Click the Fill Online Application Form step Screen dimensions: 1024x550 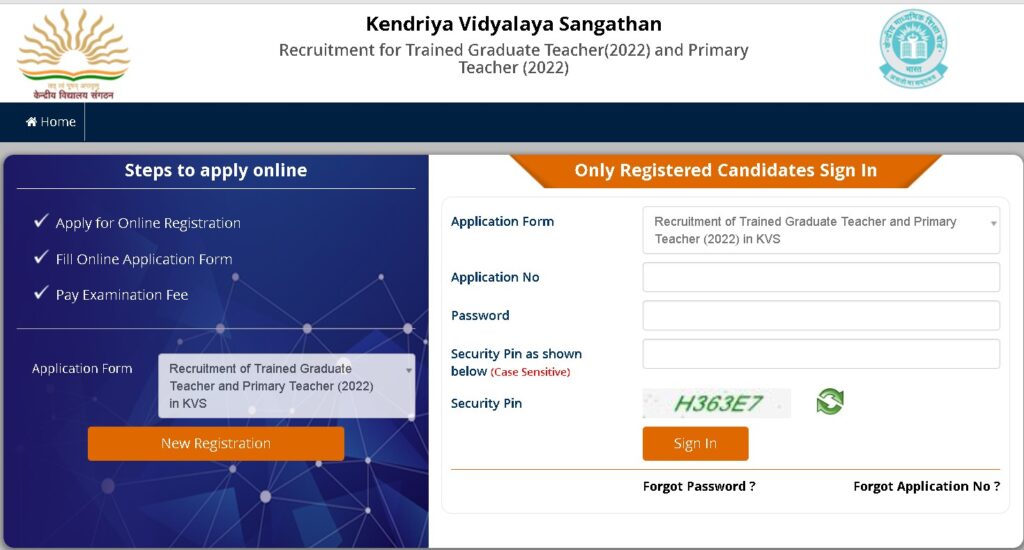tap(144, 259)
